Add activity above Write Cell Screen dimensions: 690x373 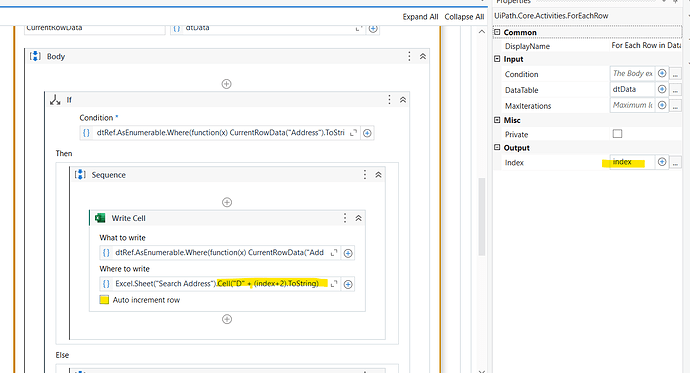(x=227, y=202)
